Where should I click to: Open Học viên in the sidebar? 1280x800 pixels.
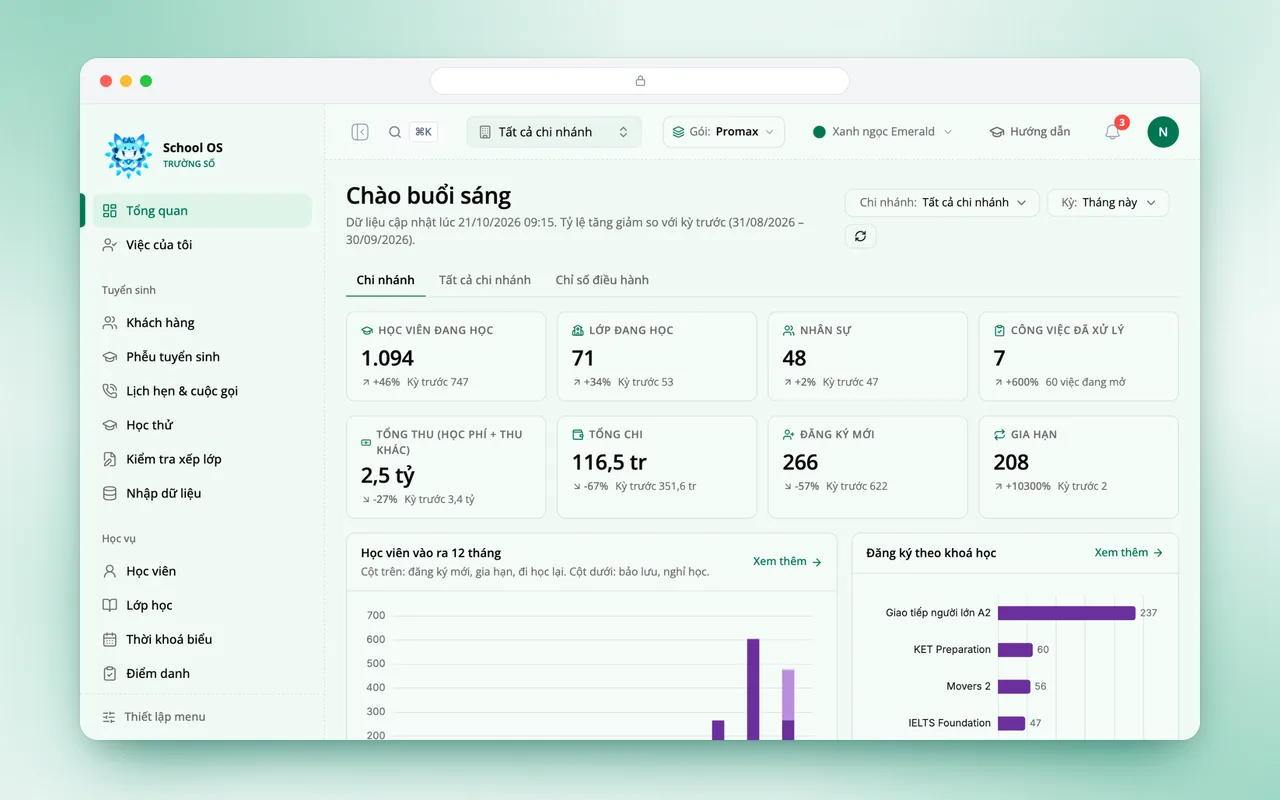pyautogui.click(x=203, y=571)
